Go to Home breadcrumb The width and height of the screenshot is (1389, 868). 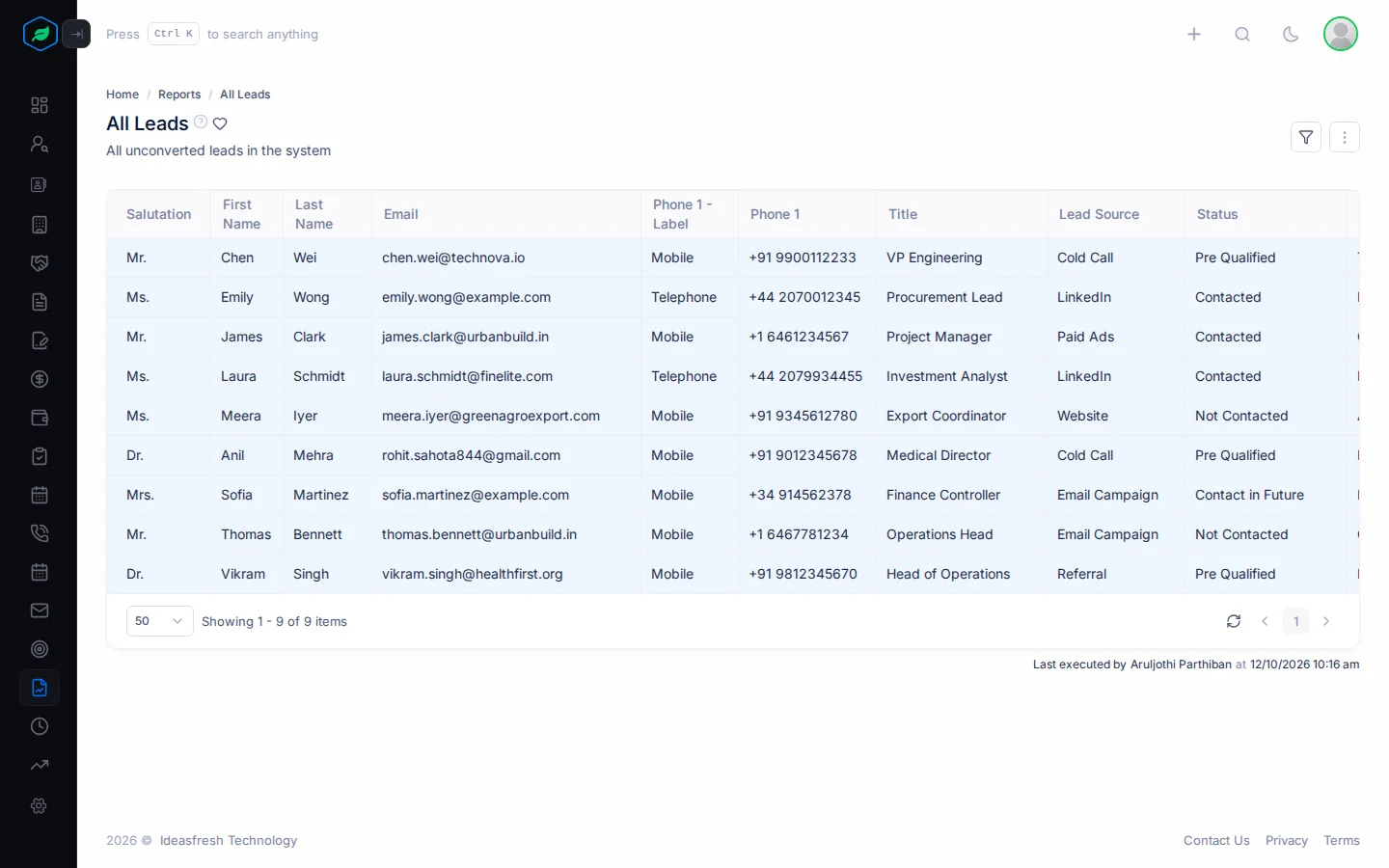(123, 95)
